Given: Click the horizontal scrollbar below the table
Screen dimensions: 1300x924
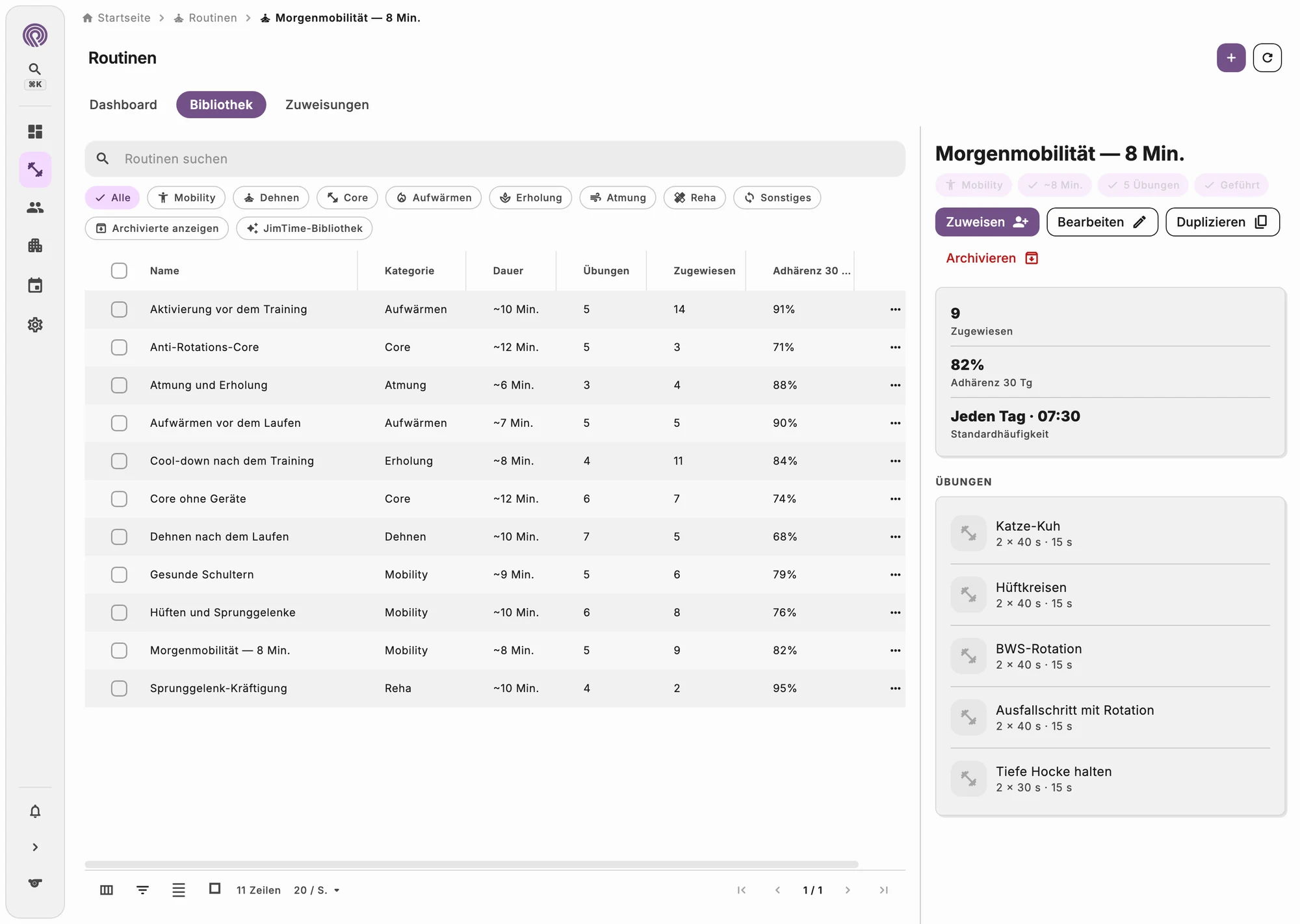Looking at the screenshot, I should tap(471, 864).
